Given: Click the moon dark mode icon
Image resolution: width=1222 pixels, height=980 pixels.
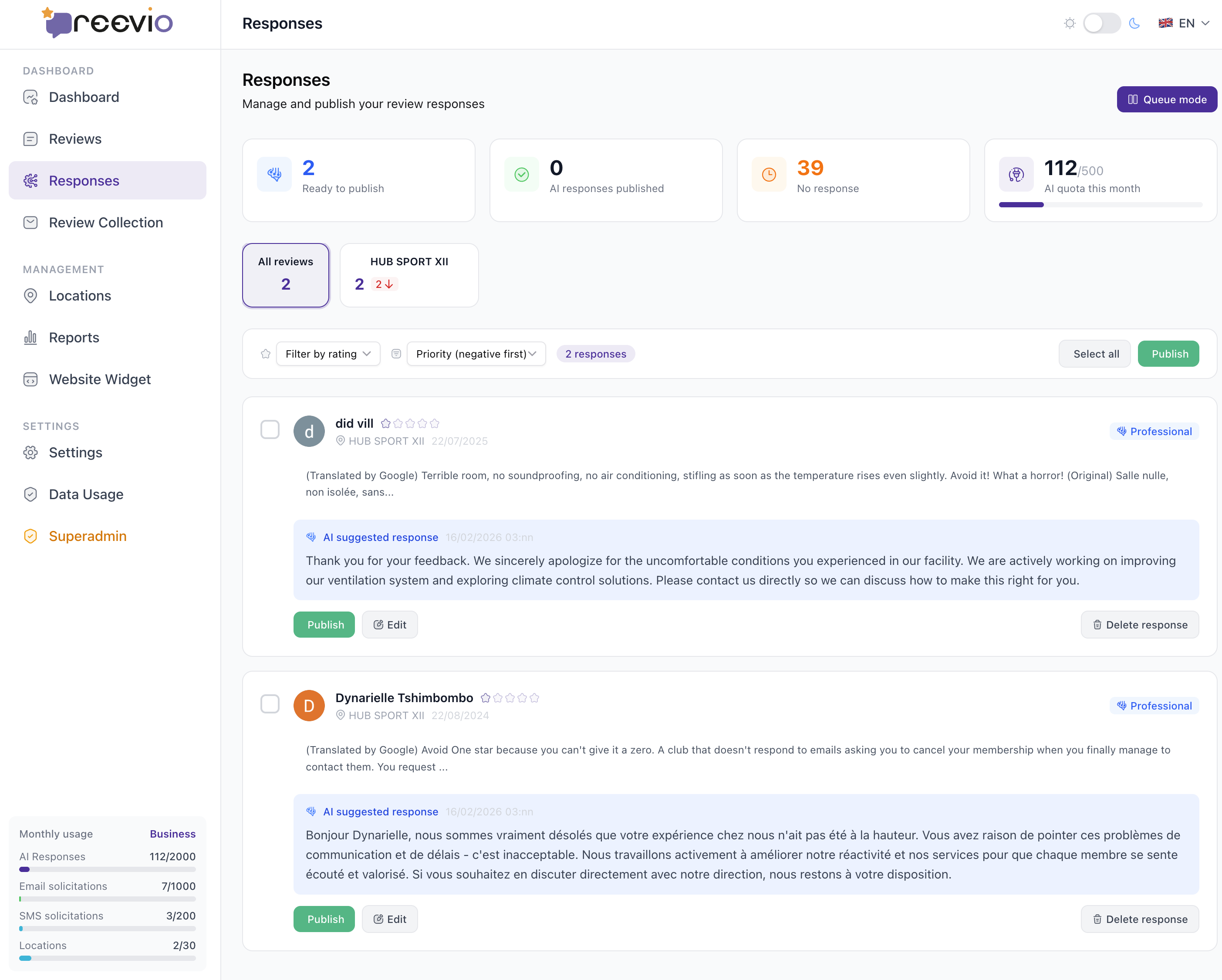Looking at the screenshot, I should 1134,23.
